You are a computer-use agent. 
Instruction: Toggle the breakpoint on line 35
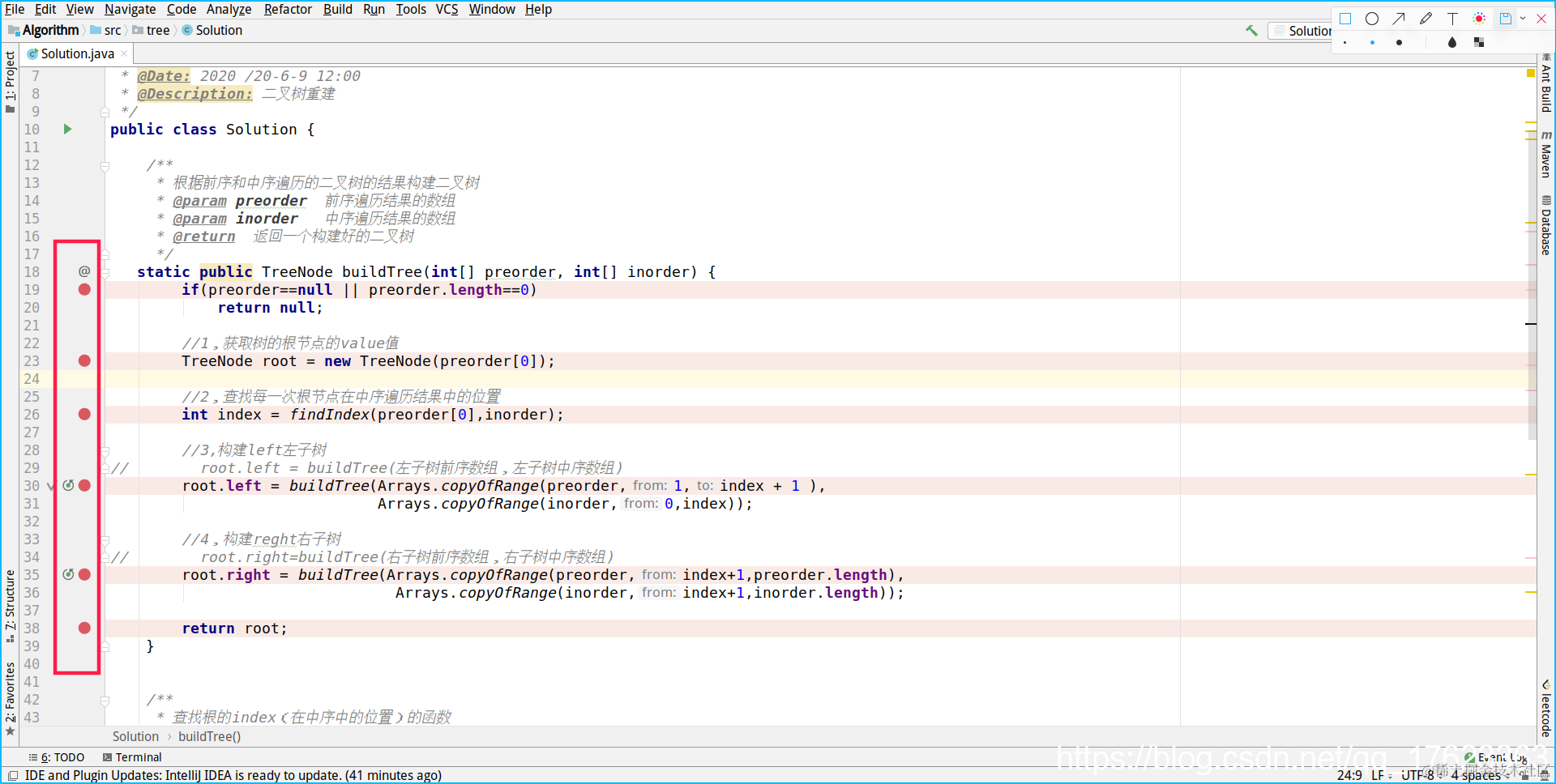tap(84, 574)
